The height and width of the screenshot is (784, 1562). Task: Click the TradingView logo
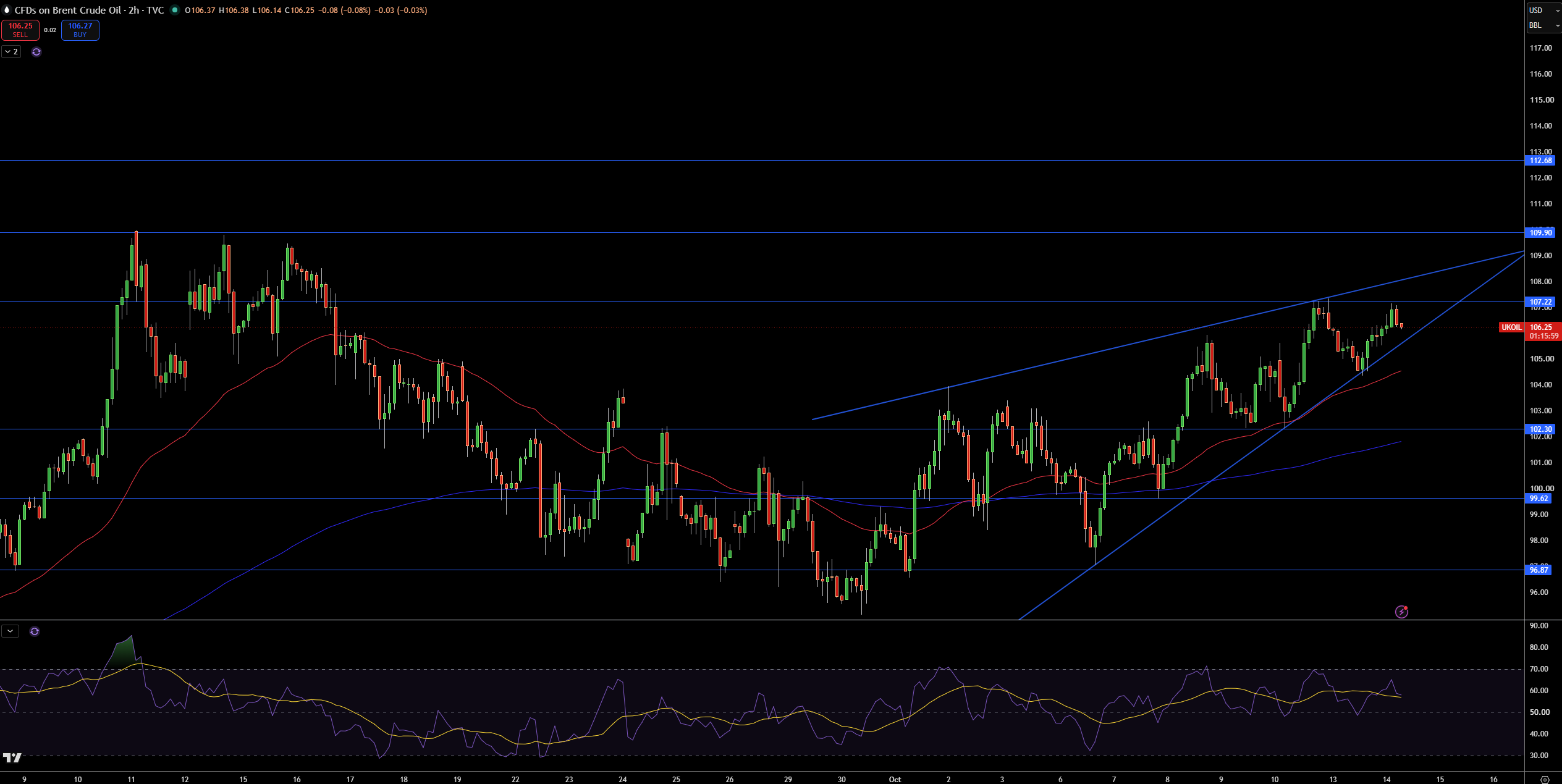[12, 757]
